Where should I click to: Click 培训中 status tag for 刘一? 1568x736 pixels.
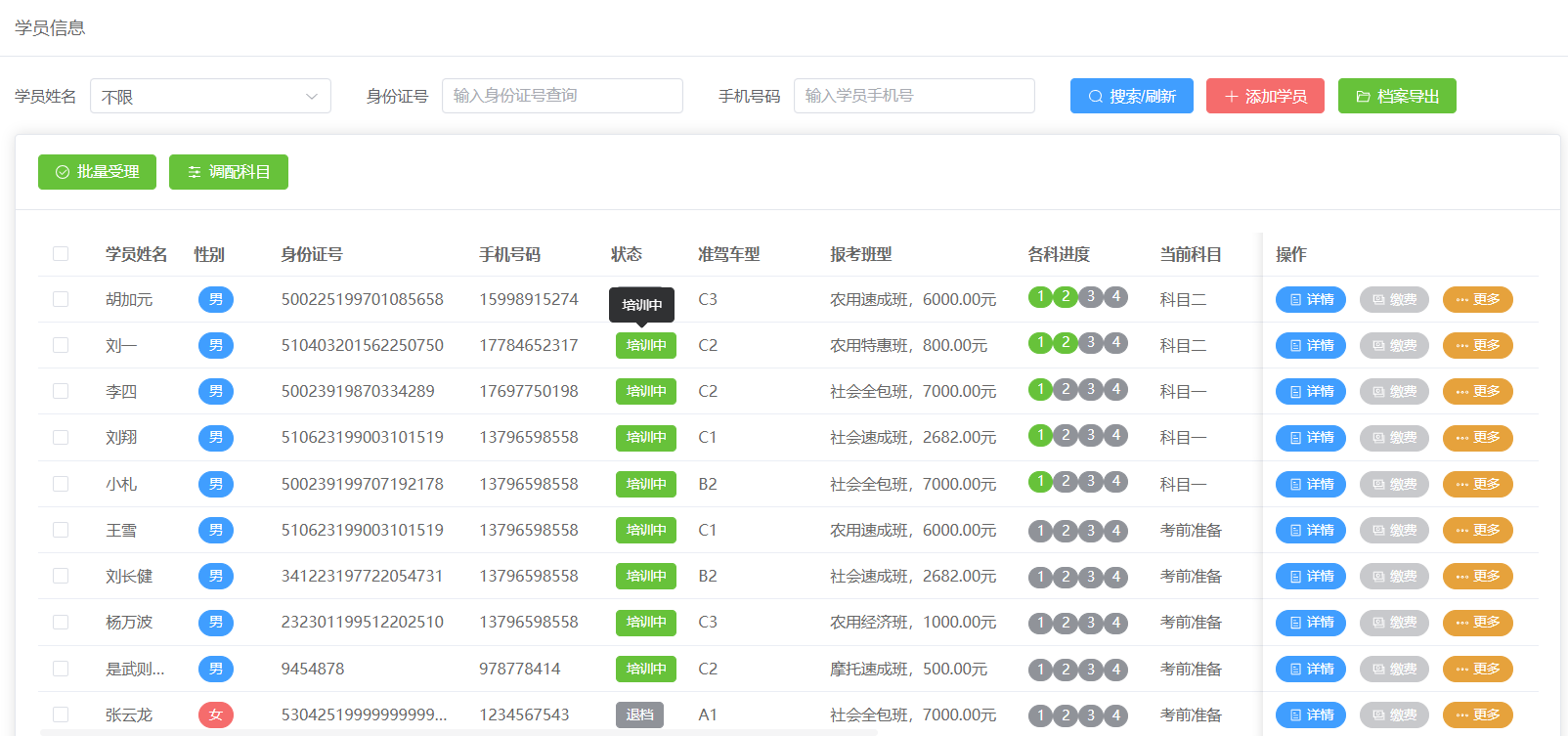(646, 345)
